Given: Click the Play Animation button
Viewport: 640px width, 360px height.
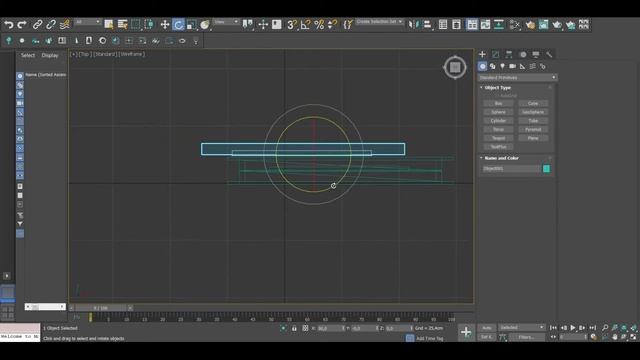Looking at the screenshot, I should click(x=573, y=328).
